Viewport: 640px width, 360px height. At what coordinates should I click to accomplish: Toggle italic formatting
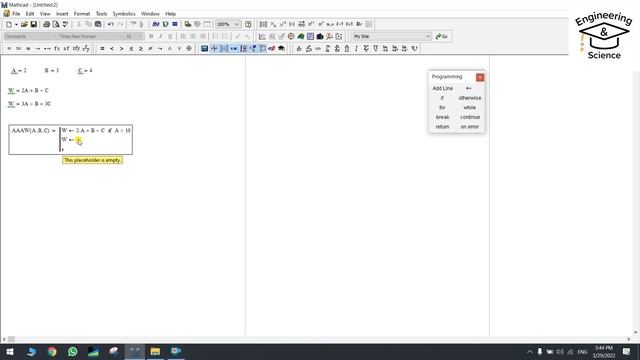(160, 36)
